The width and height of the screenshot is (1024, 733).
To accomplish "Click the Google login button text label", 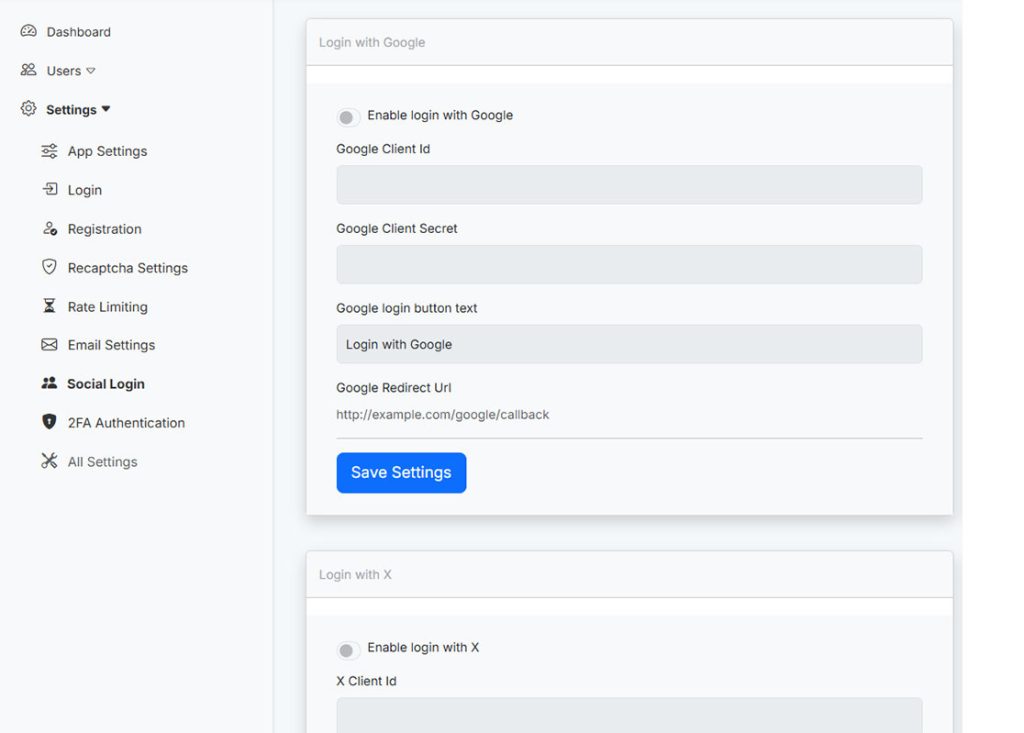I will click(406, 308).
